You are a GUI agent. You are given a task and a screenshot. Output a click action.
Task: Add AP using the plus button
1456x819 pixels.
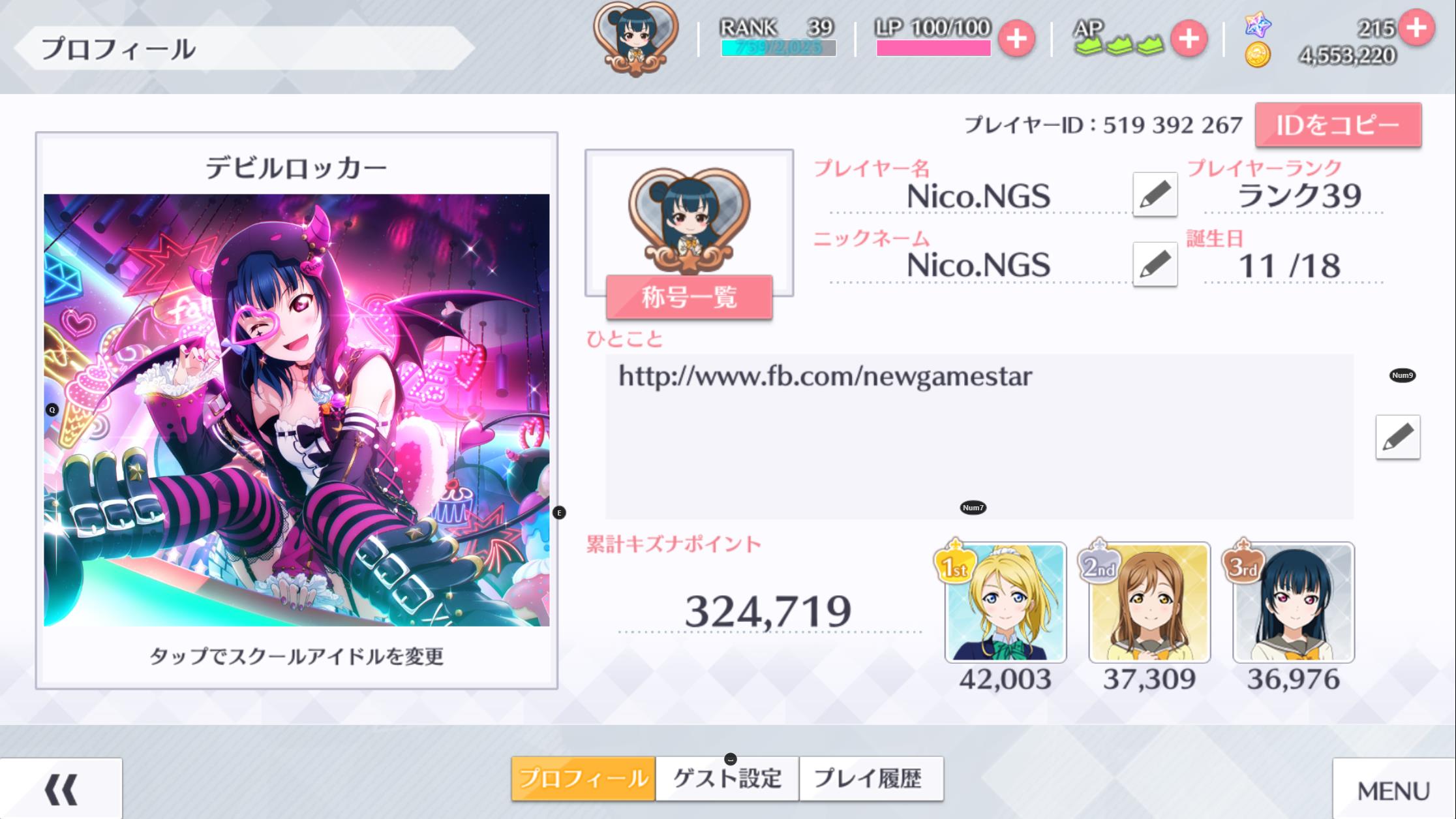[1189, 39]
